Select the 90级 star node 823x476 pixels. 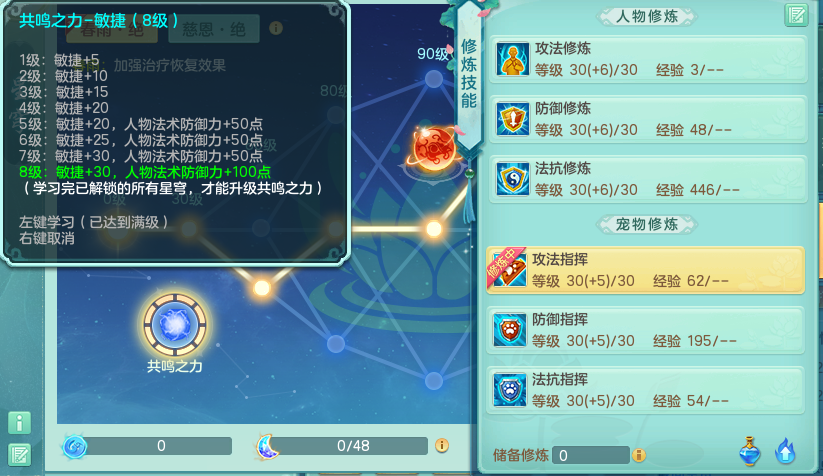click(x=434, y=79)
